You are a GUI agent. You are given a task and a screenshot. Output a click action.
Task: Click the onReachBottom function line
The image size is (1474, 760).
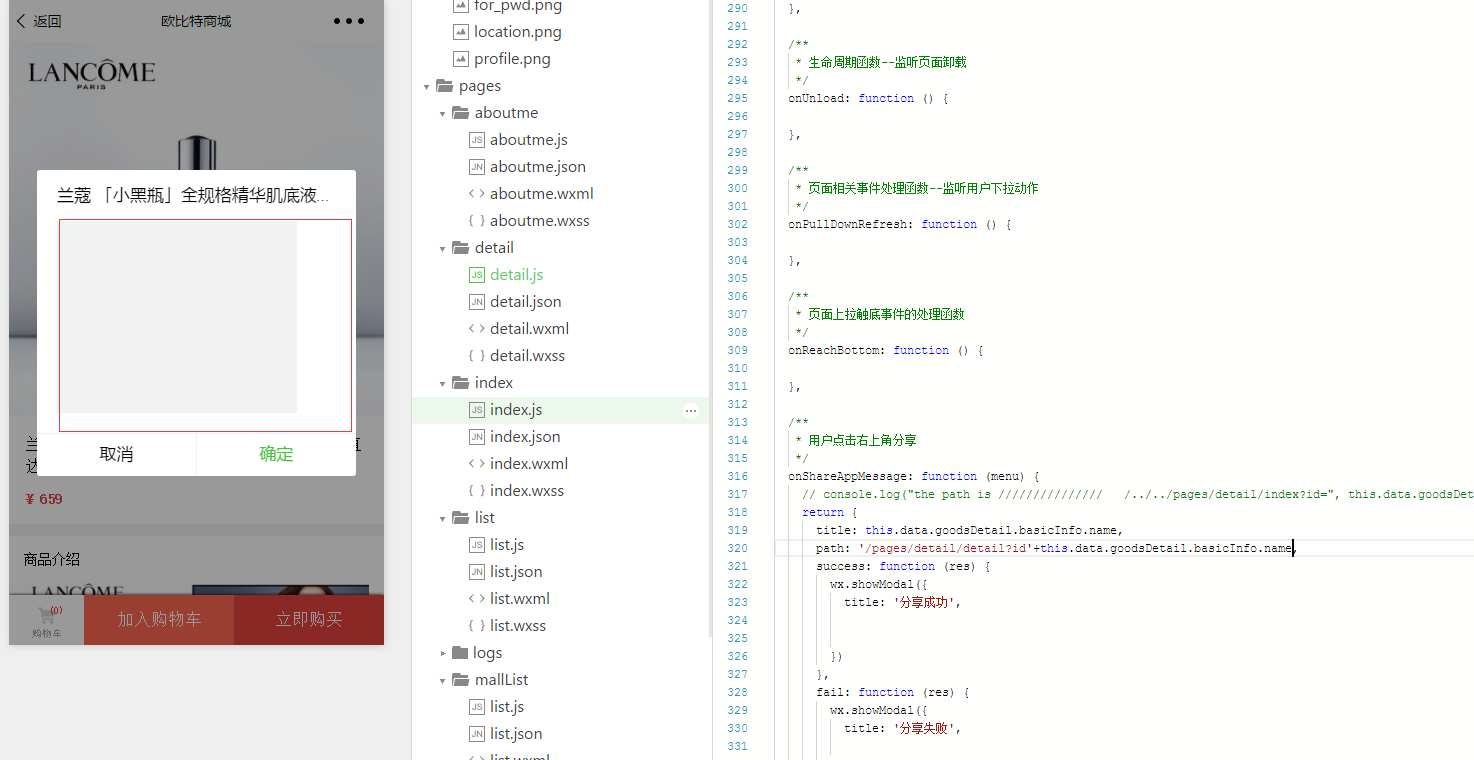click(x=885, y=351)
